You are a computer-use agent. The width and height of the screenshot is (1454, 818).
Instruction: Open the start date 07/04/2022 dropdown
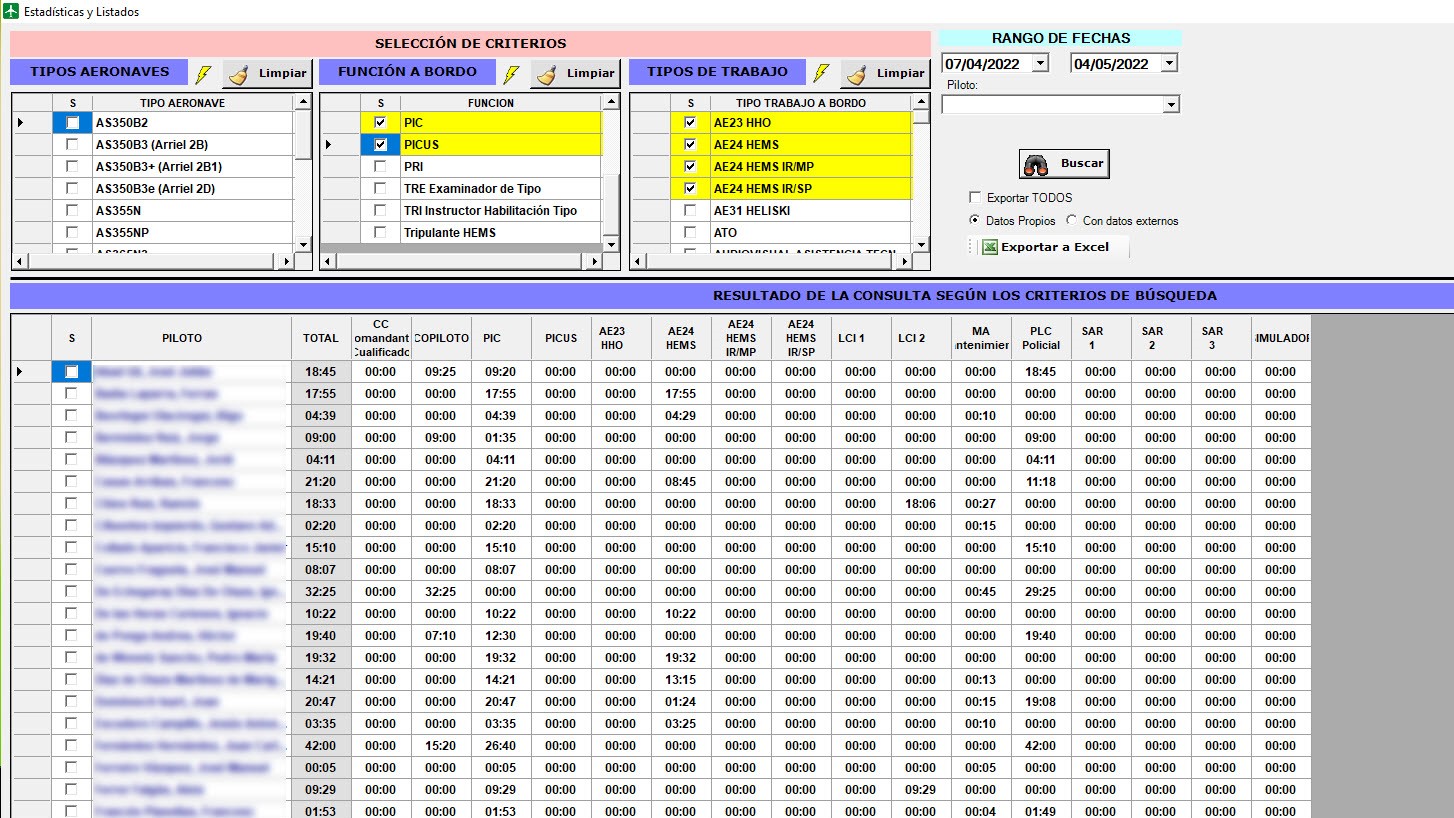(x=1040, y=64)
